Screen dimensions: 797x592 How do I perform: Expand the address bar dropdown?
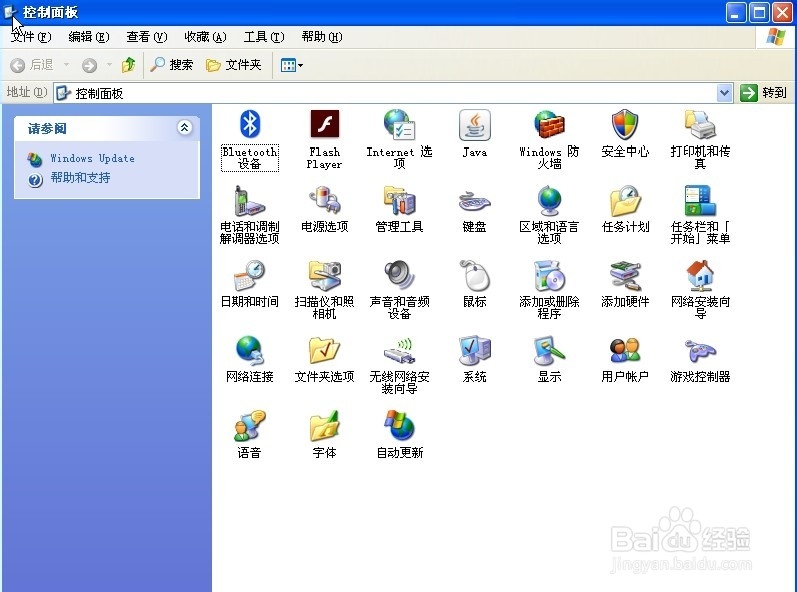click(x=724, y=93)
